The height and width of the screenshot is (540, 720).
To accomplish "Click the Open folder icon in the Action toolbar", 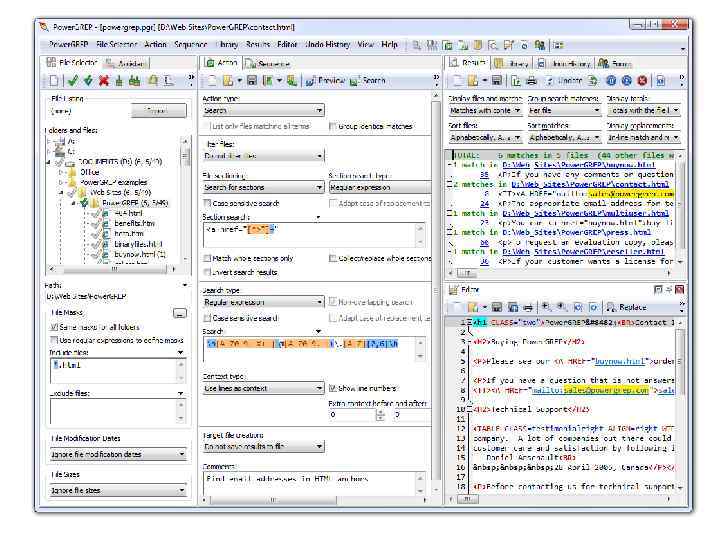I will [228, 81].
